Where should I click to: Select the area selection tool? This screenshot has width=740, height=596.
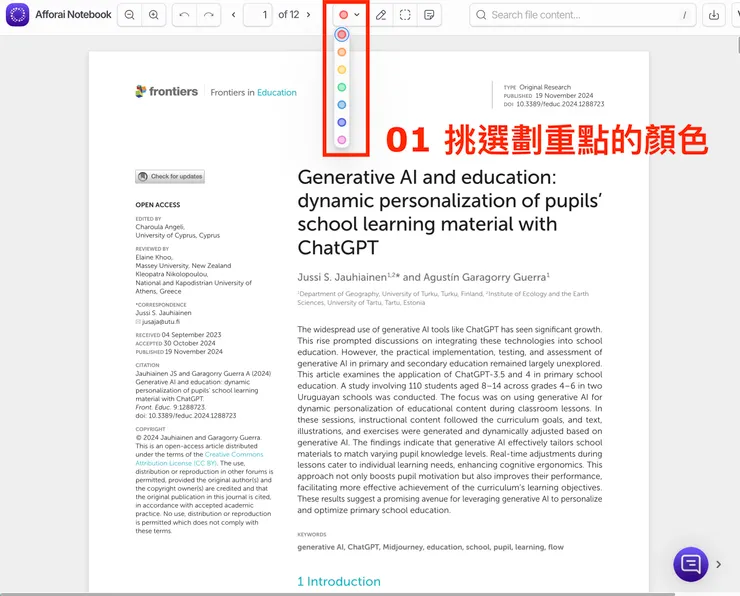(x=405, y=15)
